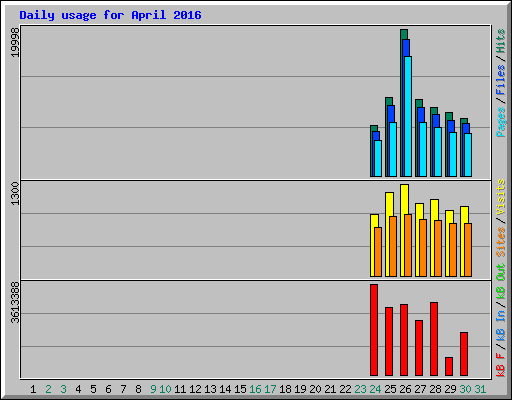Click day 30 on the x-axis
Image resolution: width=512 pixels, height=400 pixels.
[465, 389]
